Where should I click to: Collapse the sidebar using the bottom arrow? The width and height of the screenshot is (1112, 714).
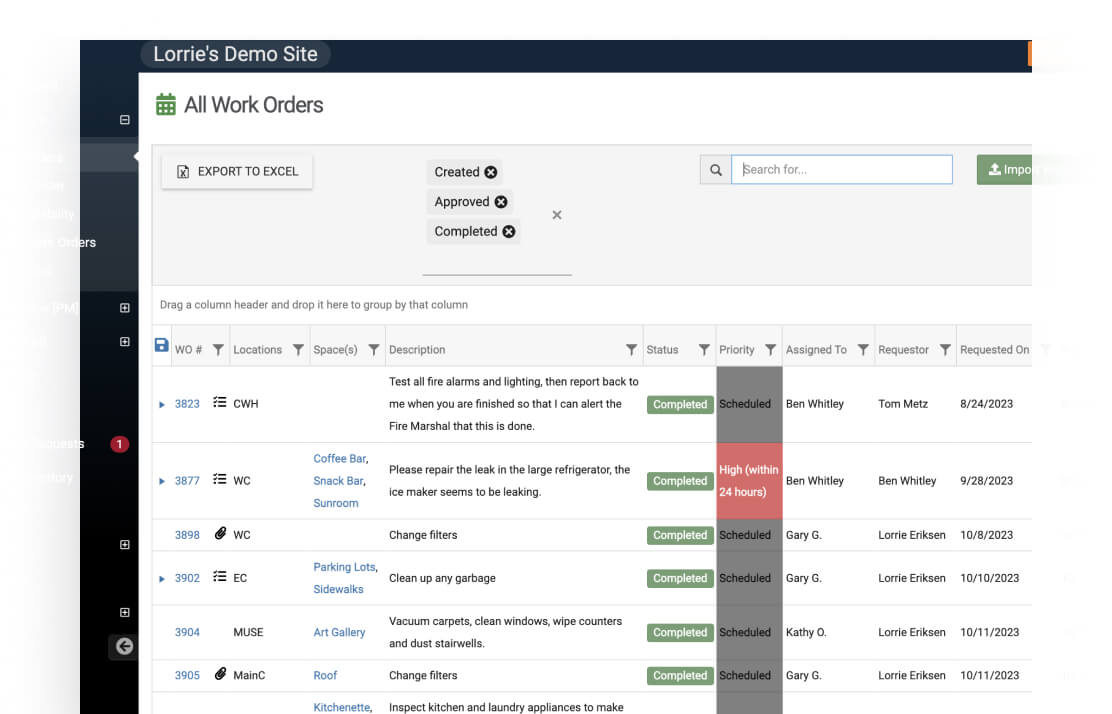click(x=124, y=647)
